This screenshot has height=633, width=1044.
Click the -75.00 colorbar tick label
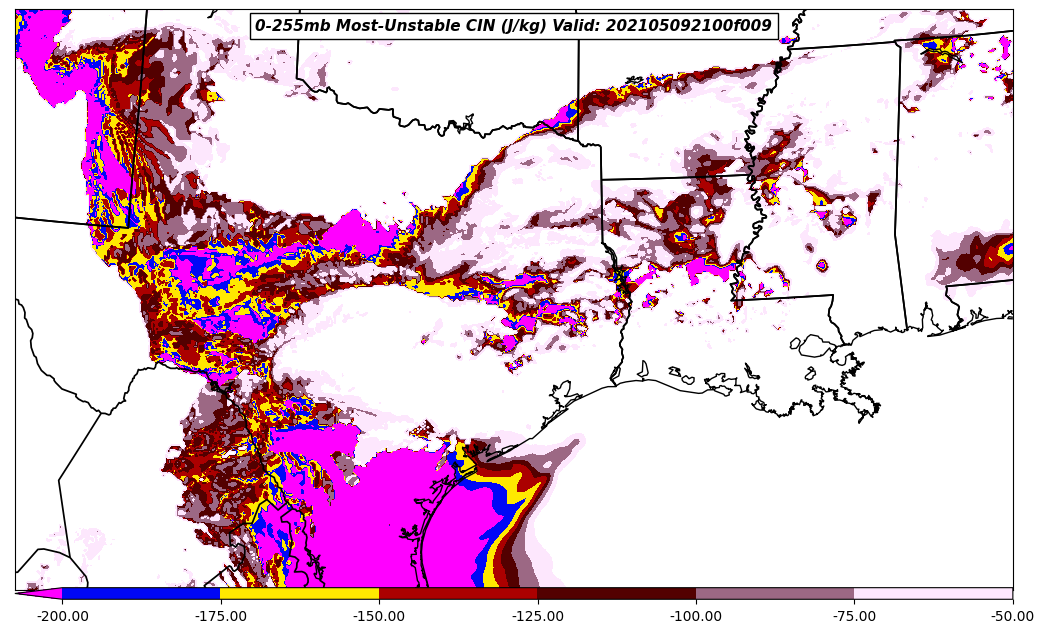point(854,616)
